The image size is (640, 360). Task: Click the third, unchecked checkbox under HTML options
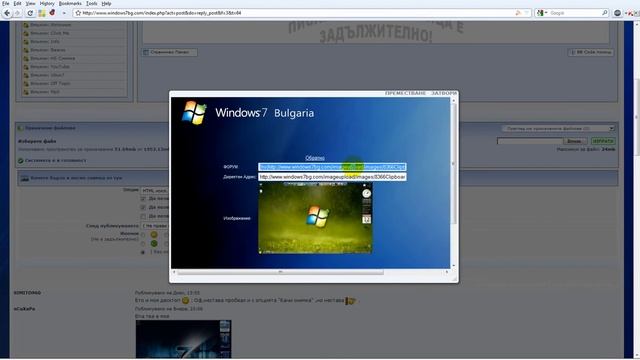click(143, 216)
